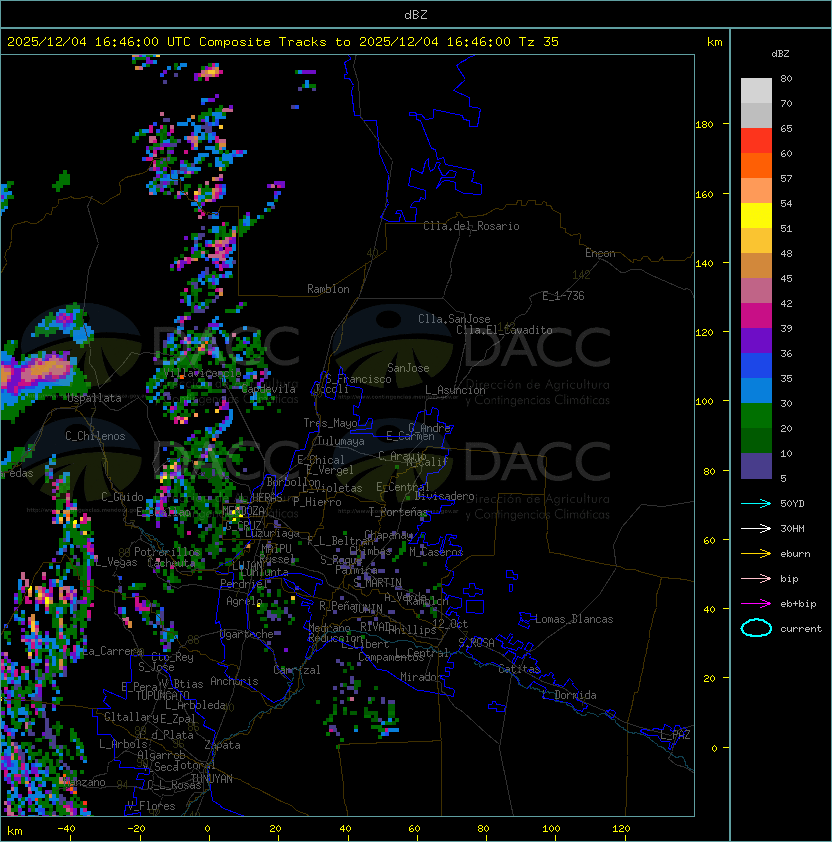Click the 'E_1-736' place label
The height and width of the screenshot is (842, 832).
coord(563,296)
